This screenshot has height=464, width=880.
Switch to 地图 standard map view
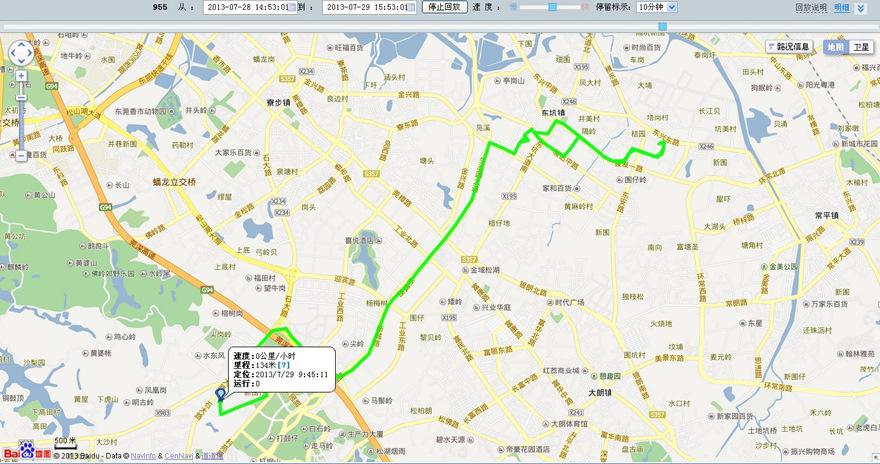point(836,47)
